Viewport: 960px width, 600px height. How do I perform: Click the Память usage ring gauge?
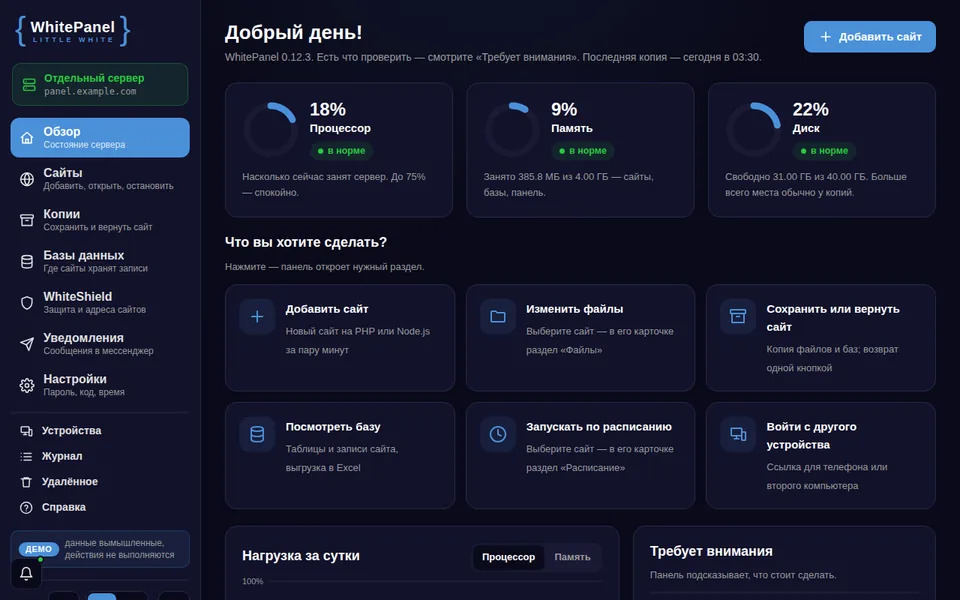pos(512,130)
